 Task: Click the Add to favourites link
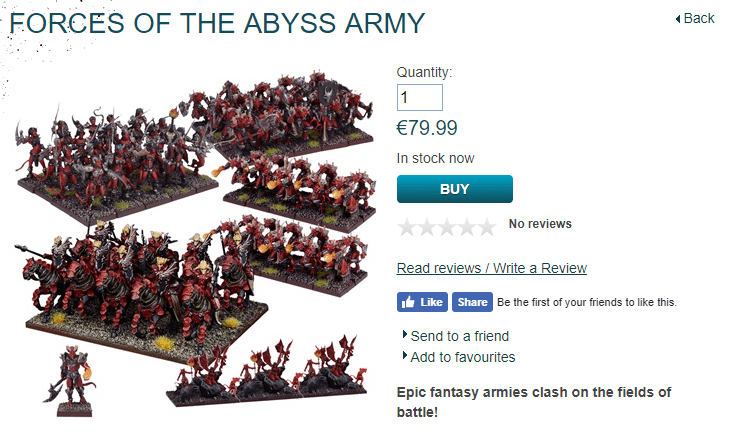(463, 357)
